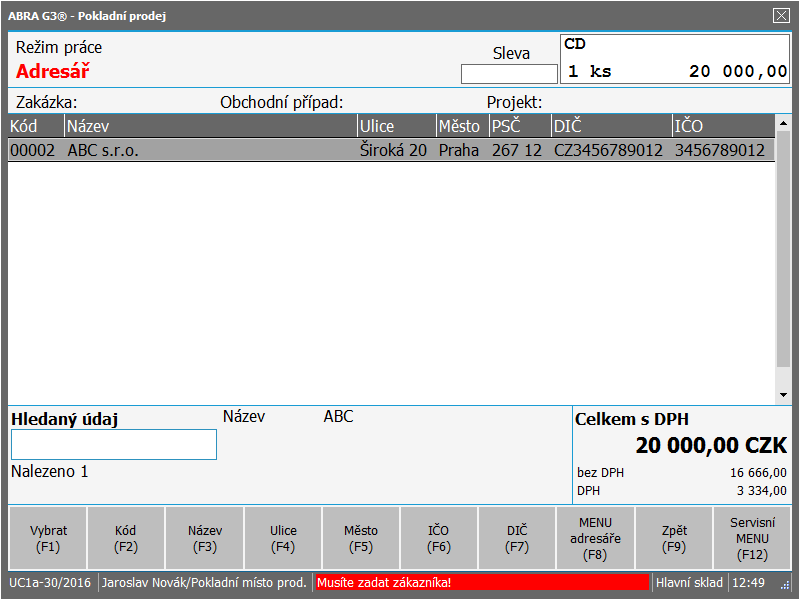
Task: Click the PSČ column header
Action: (518, 126)
